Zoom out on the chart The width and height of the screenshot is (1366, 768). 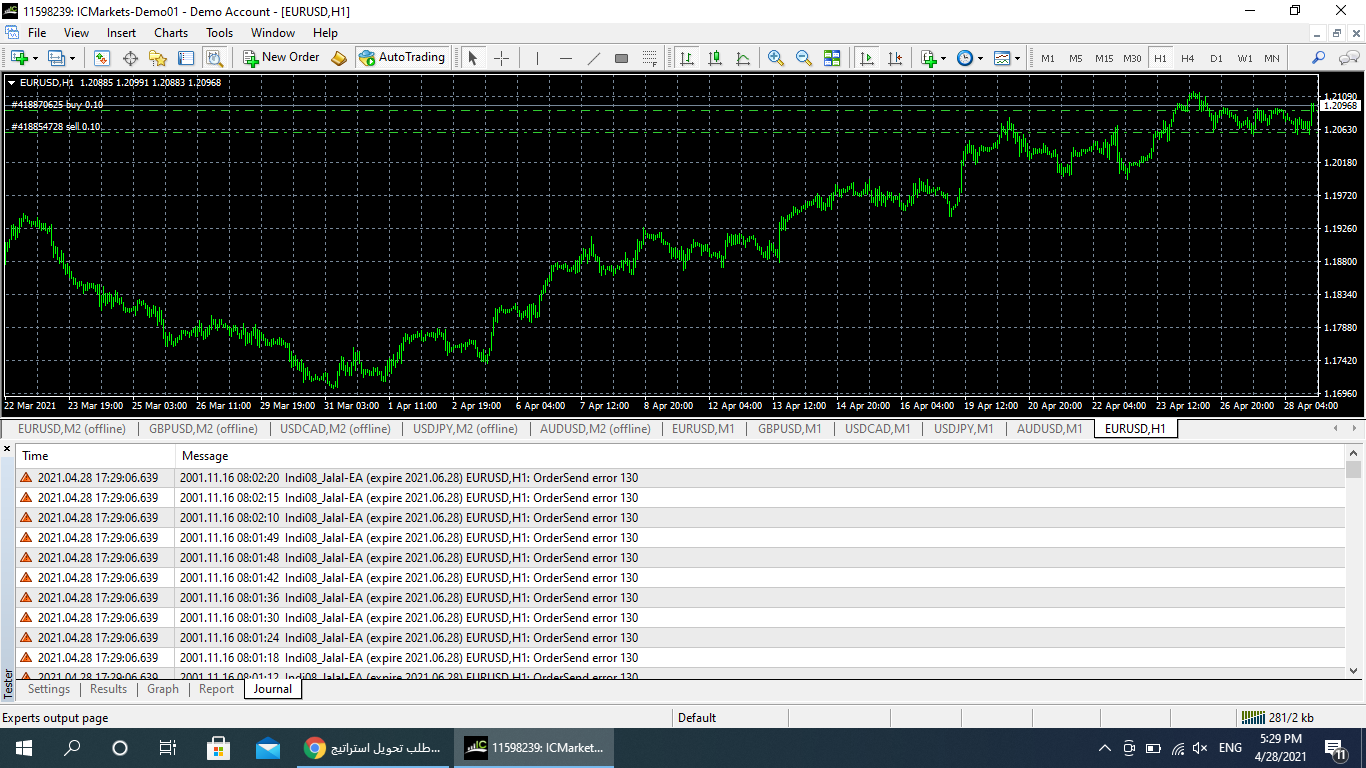pyautogui.click(x=804, y=58)
